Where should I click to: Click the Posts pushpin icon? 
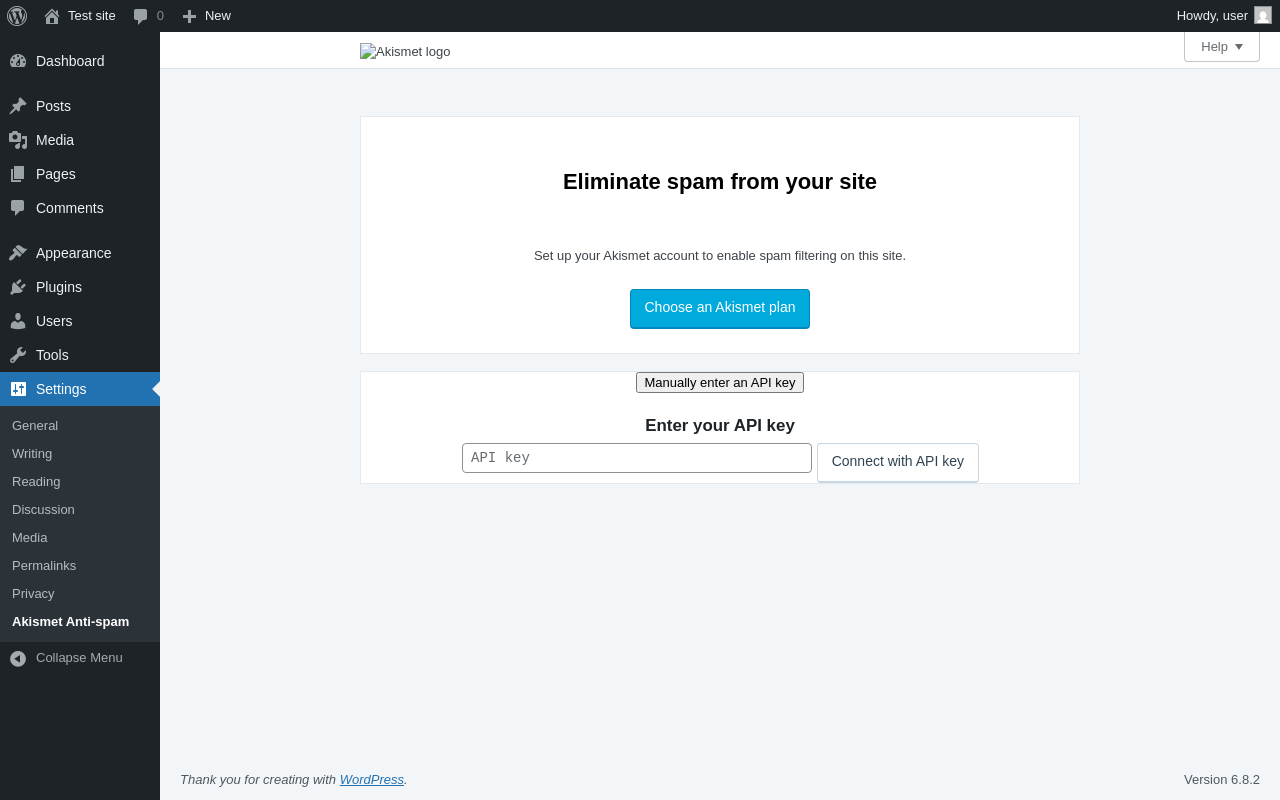[18, 106]
